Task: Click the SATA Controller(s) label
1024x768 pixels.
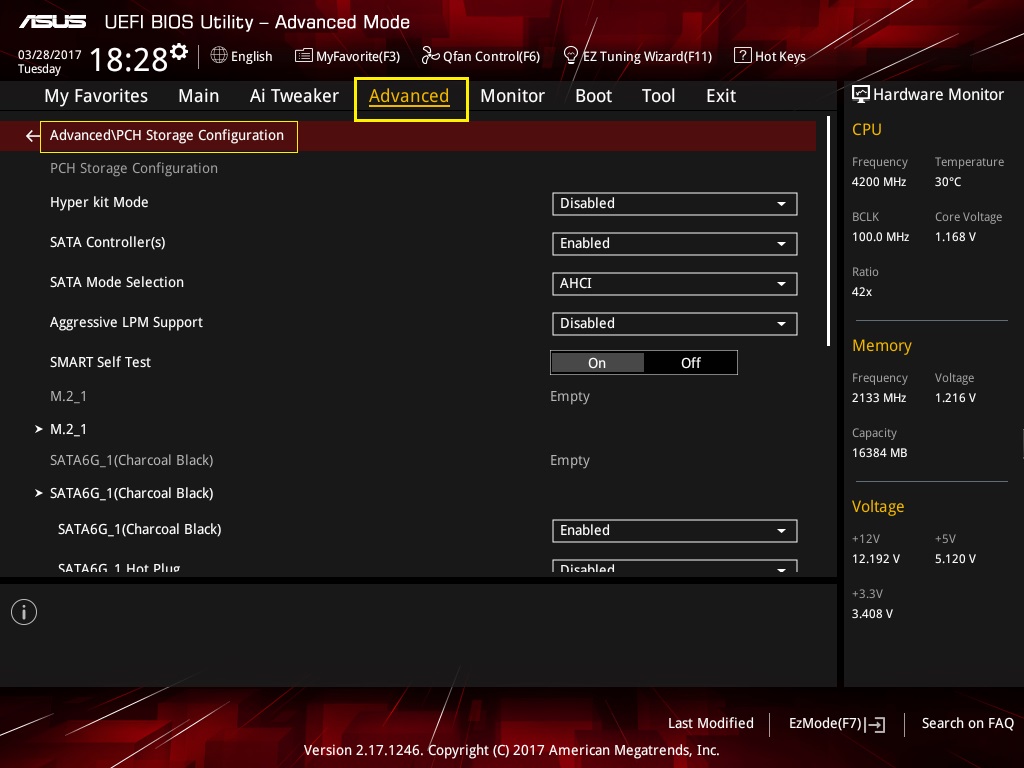Action: (108, 242)
